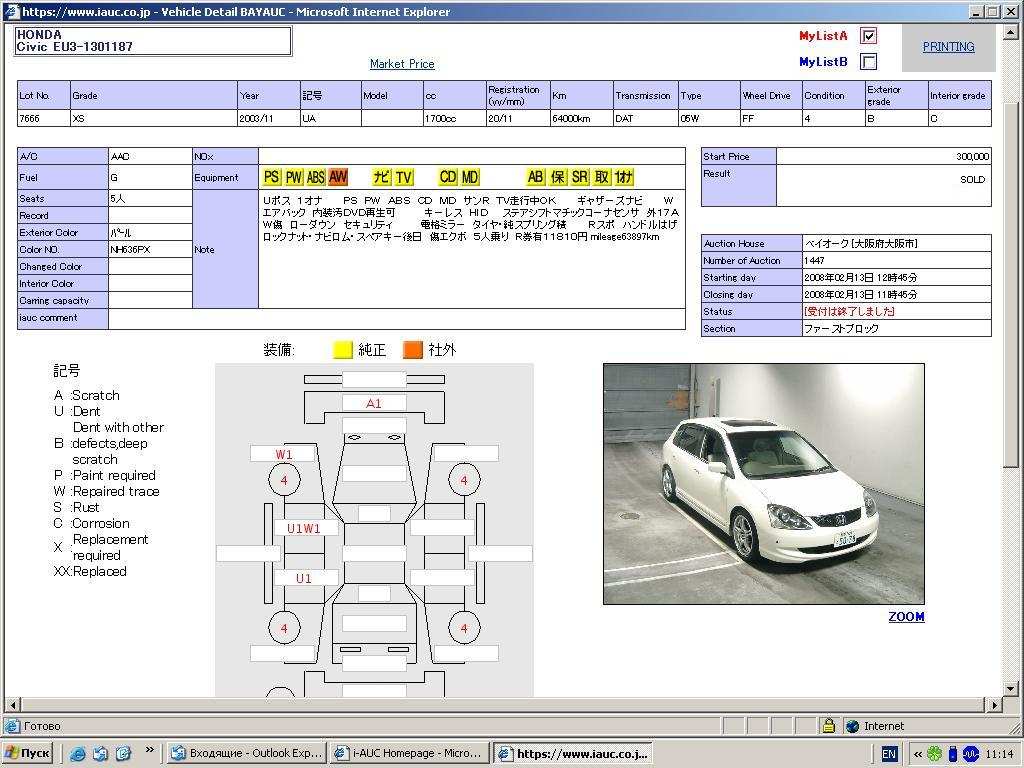Click the 保 equipment badge
Screen dimensions: 1024x768
(558, 177)
